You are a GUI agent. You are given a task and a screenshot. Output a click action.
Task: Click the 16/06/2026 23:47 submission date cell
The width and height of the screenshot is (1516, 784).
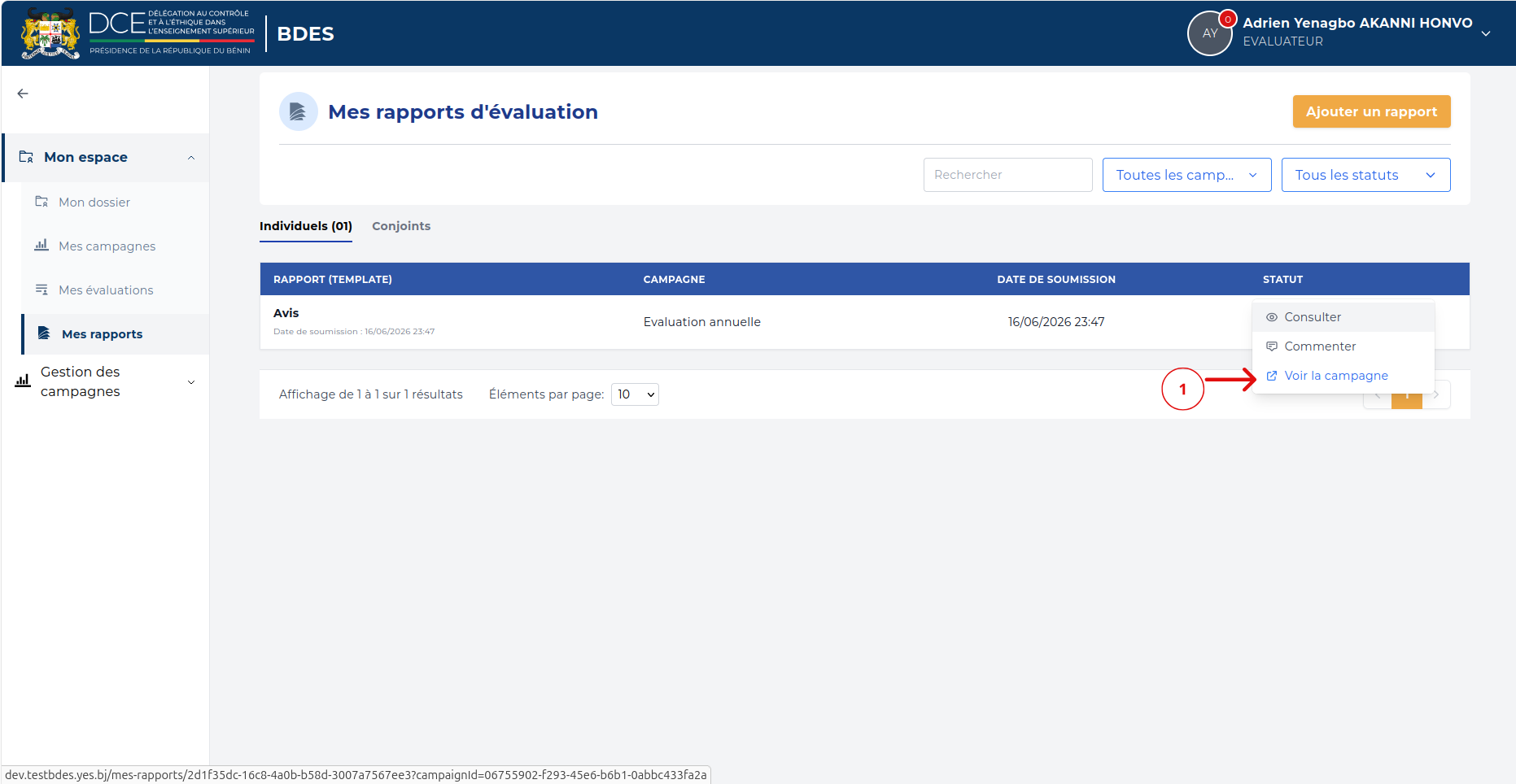(x=1056, y=322)
